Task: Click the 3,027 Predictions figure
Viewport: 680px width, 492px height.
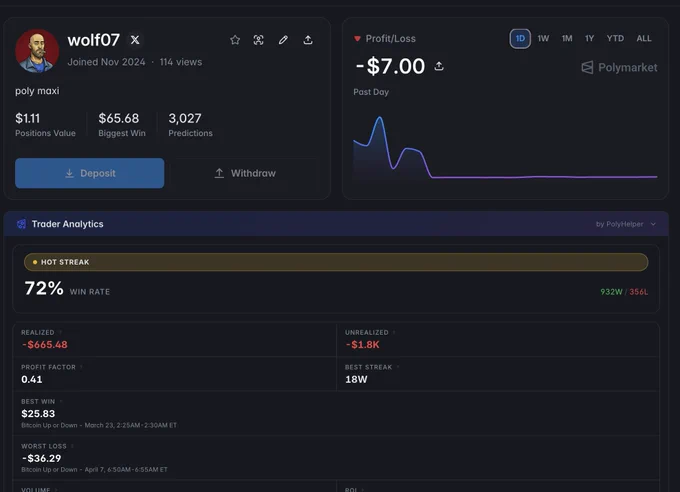Action: point(185,118)
